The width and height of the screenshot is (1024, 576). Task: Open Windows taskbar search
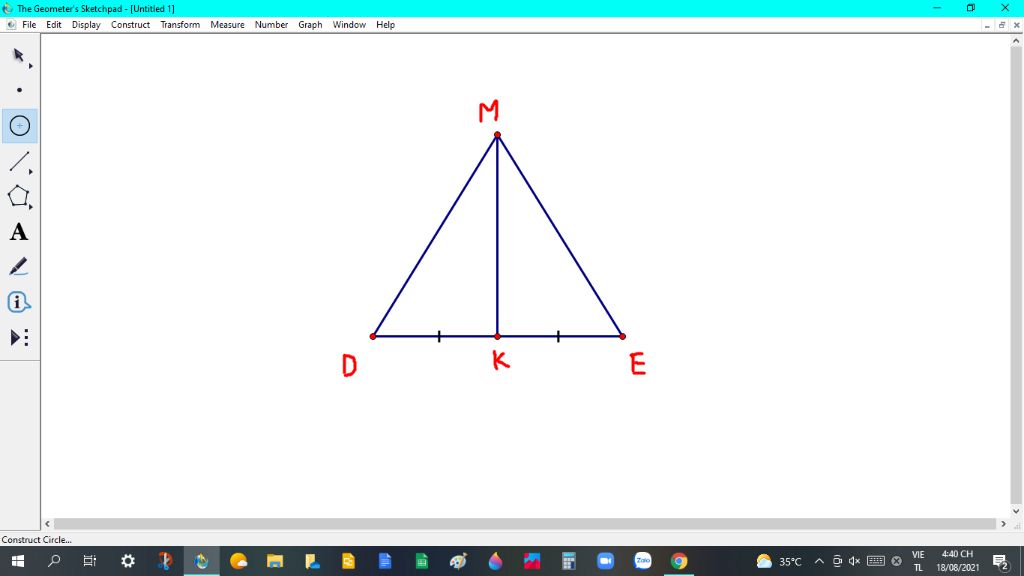(x=54, y=561)
